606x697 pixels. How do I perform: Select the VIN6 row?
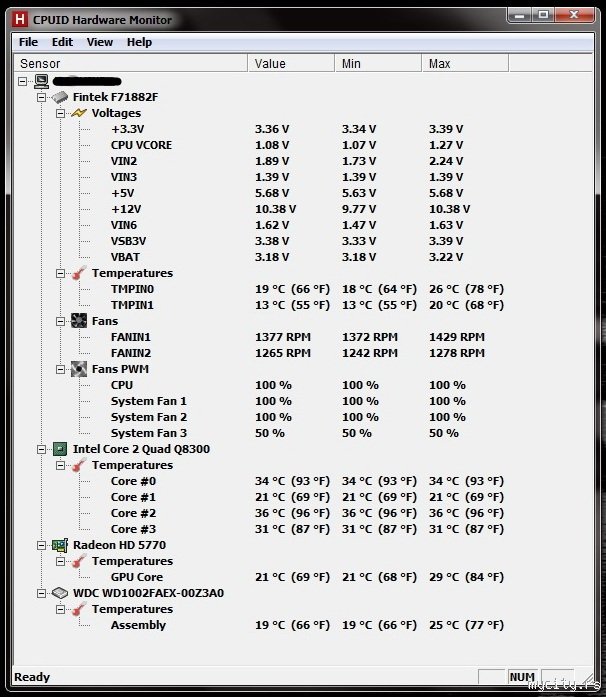(x=124, y=225)
